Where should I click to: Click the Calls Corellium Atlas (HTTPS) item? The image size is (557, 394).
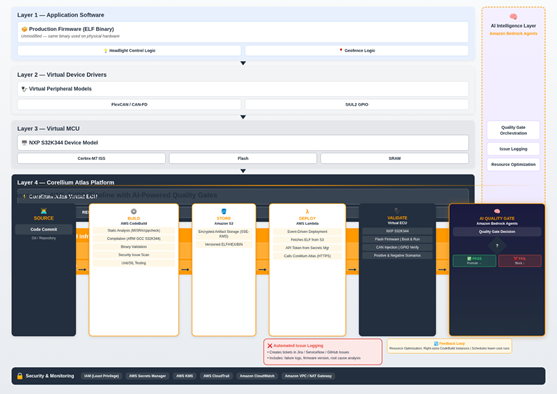point(307,256)
